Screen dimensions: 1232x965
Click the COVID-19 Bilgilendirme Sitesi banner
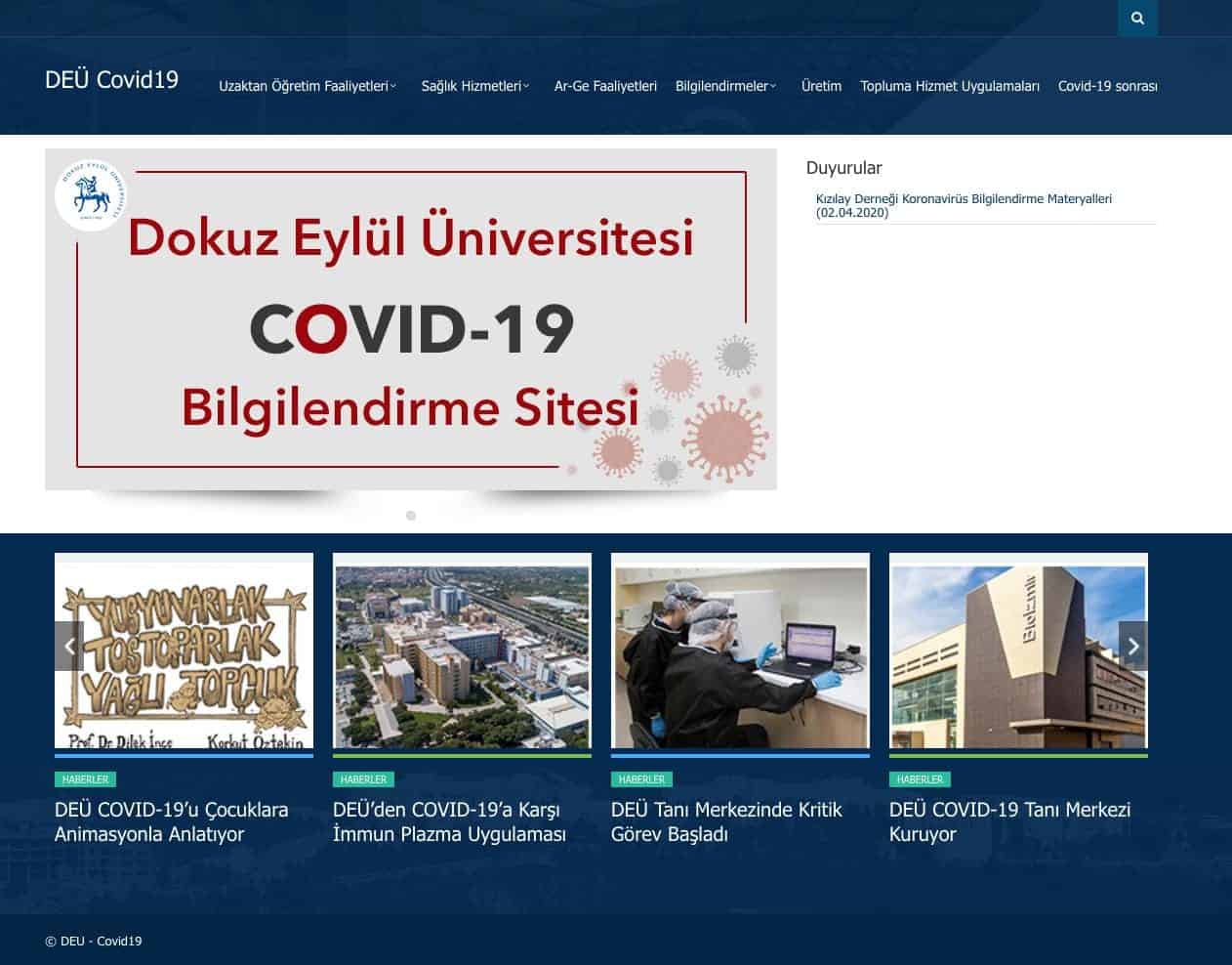click(x=410, y=319)
